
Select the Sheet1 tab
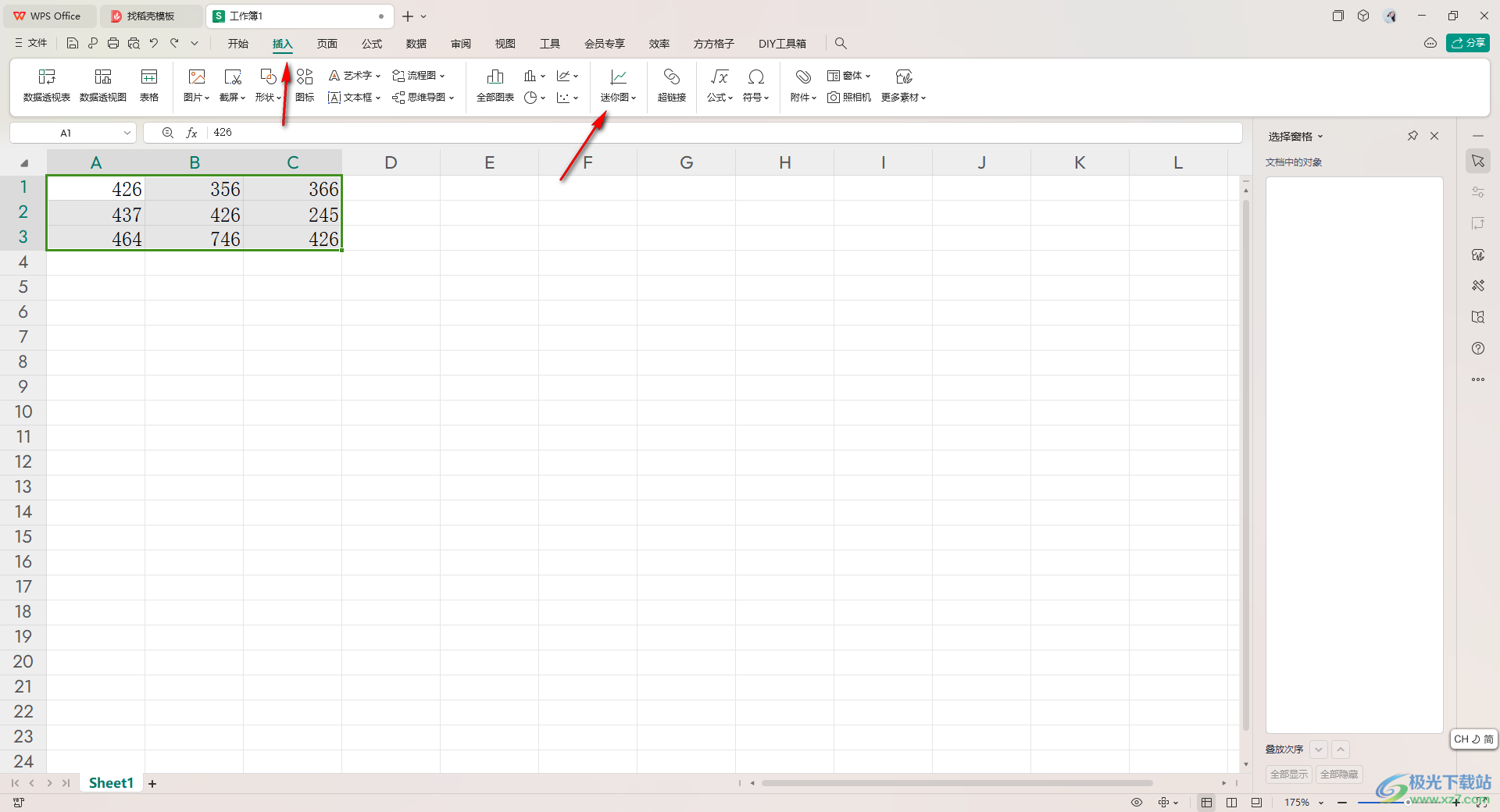pos(111,783)
